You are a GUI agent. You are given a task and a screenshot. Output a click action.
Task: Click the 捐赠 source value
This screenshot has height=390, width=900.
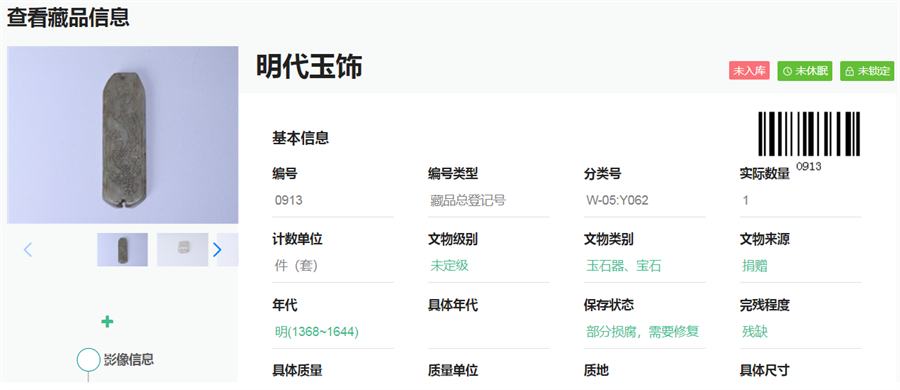(755, 266)
